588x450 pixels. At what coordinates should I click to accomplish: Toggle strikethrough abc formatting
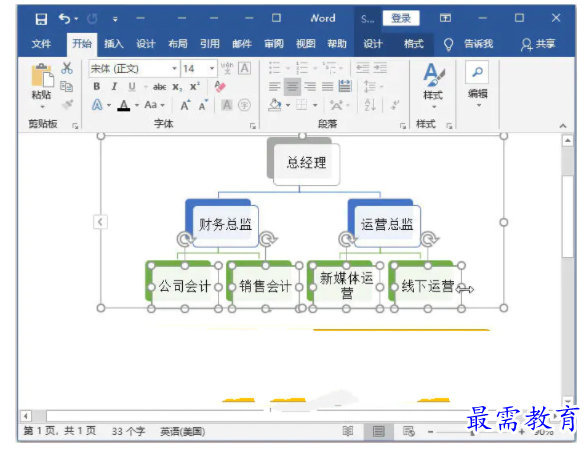159,87
